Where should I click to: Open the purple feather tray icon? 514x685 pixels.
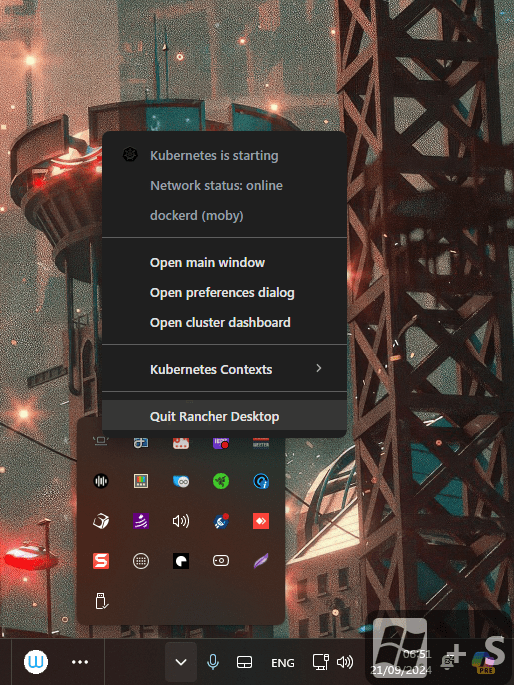[261, 560]
